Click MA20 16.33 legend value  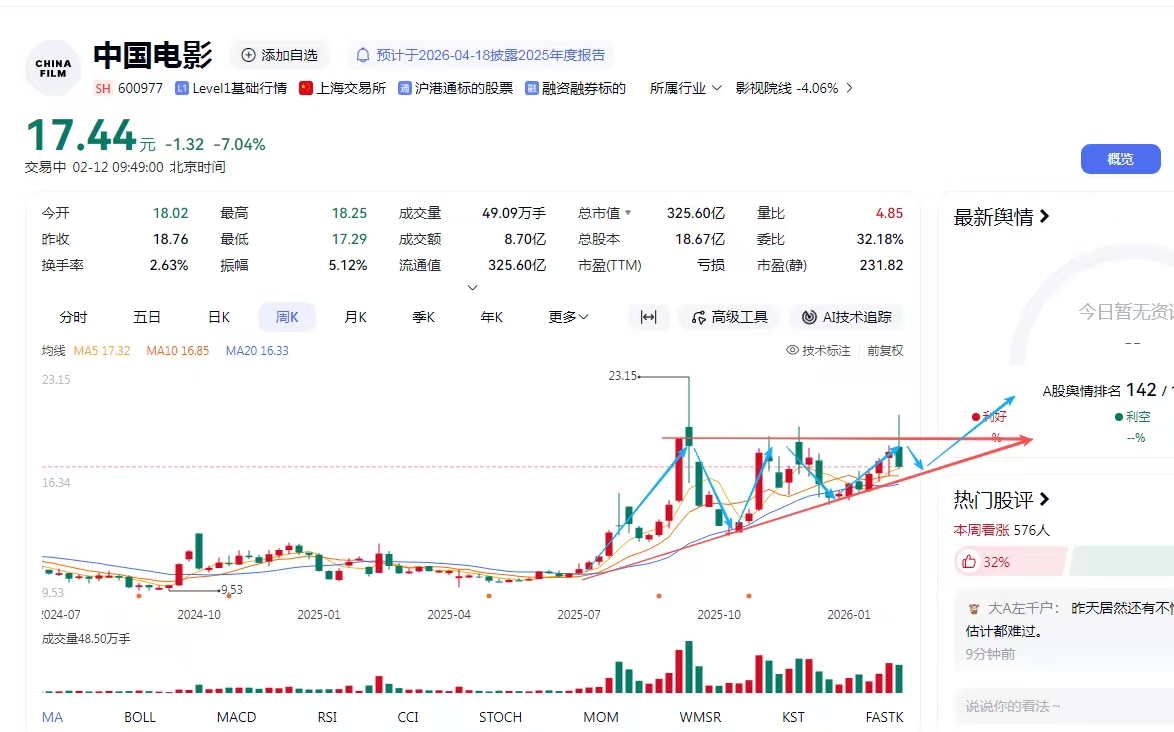(x=257, y=350)
